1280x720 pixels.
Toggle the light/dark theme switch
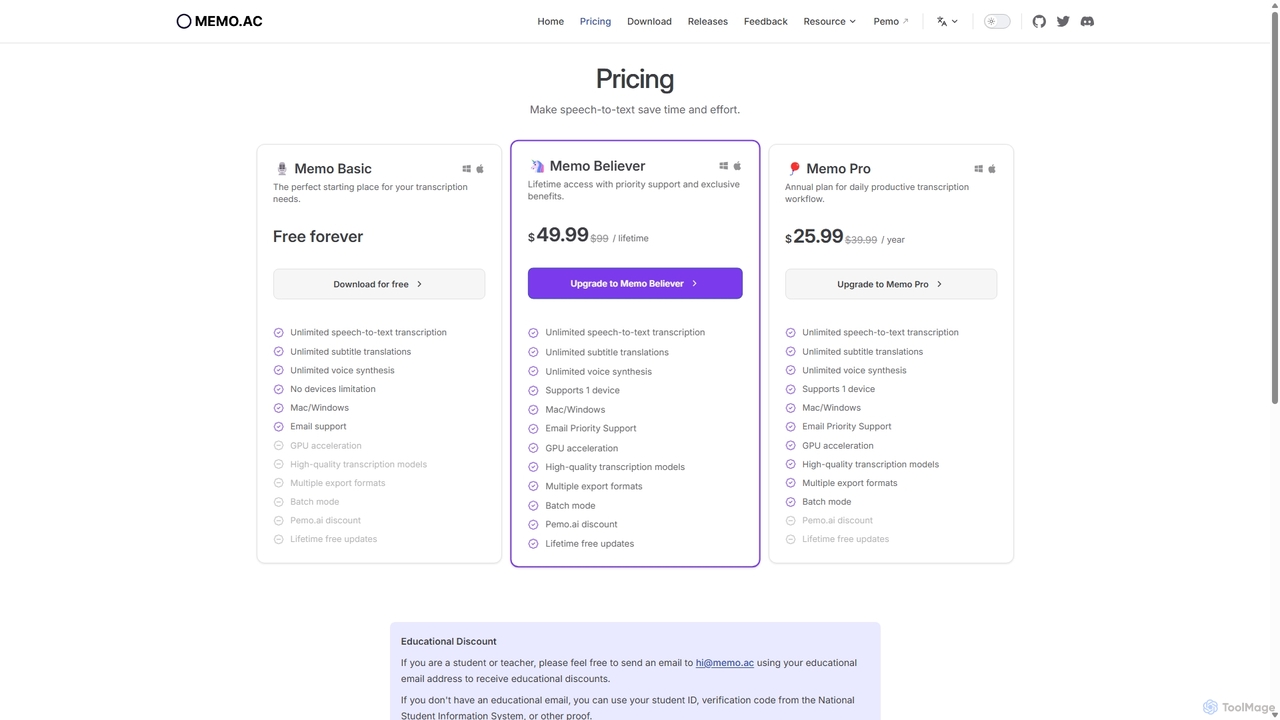pos(997,21)
